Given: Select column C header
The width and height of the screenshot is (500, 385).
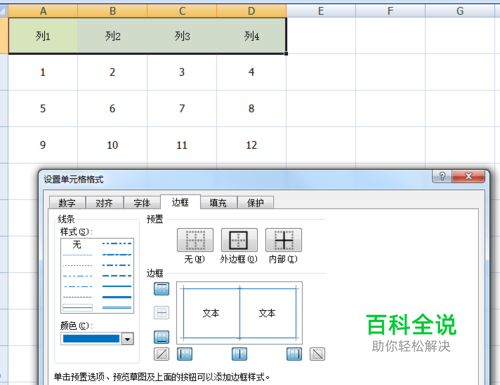Looking at the screenshot, I should (182, 11).
